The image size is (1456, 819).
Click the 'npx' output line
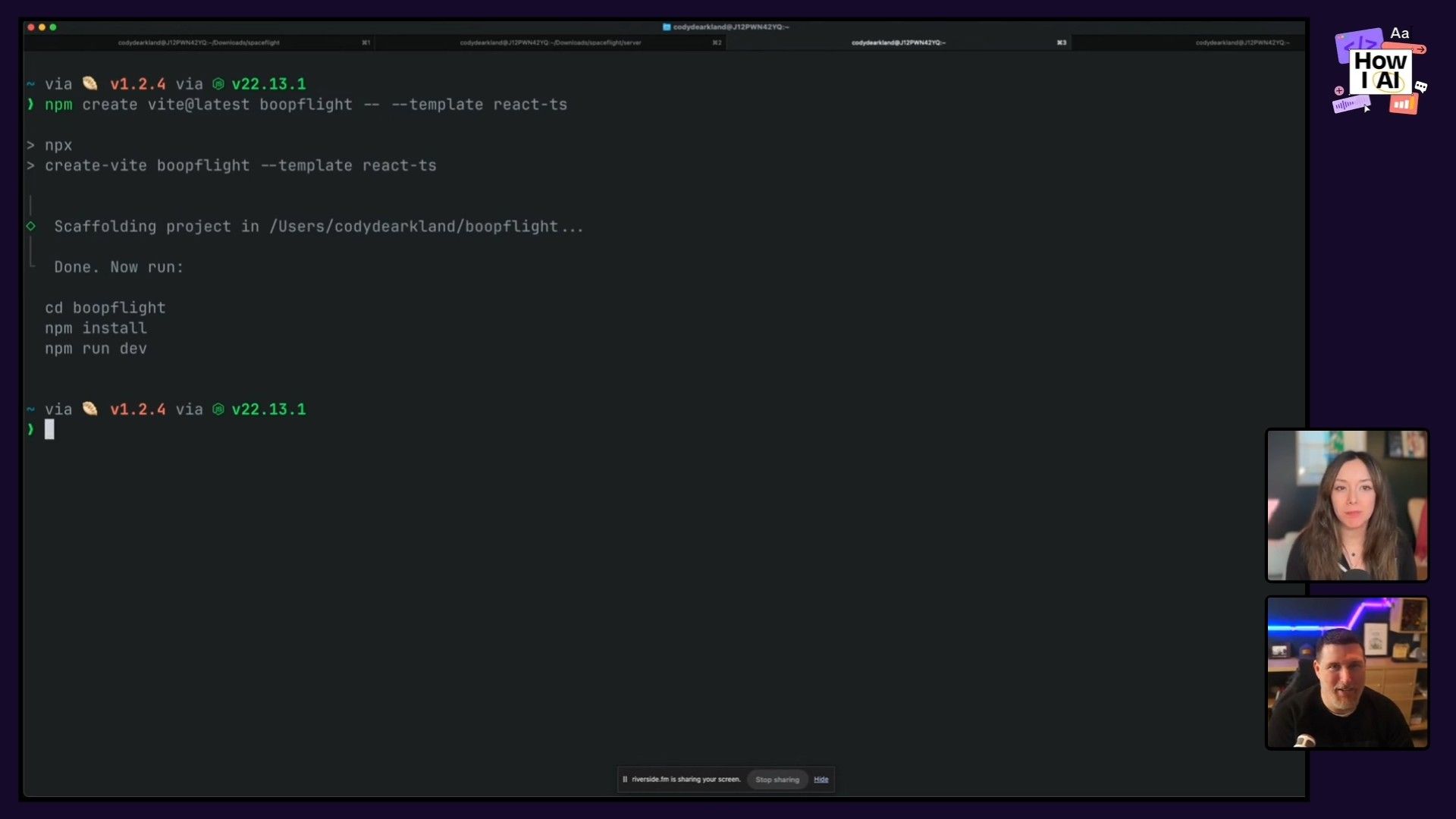tap(58, 146)
